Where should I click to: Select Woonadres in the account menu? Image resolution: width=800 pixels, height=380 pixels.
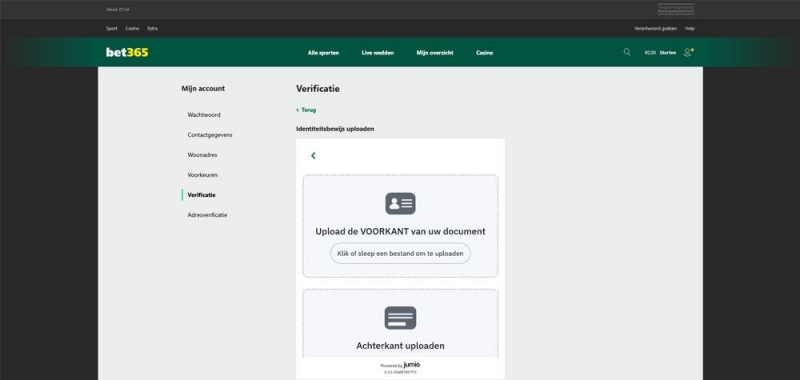(202, 155)
